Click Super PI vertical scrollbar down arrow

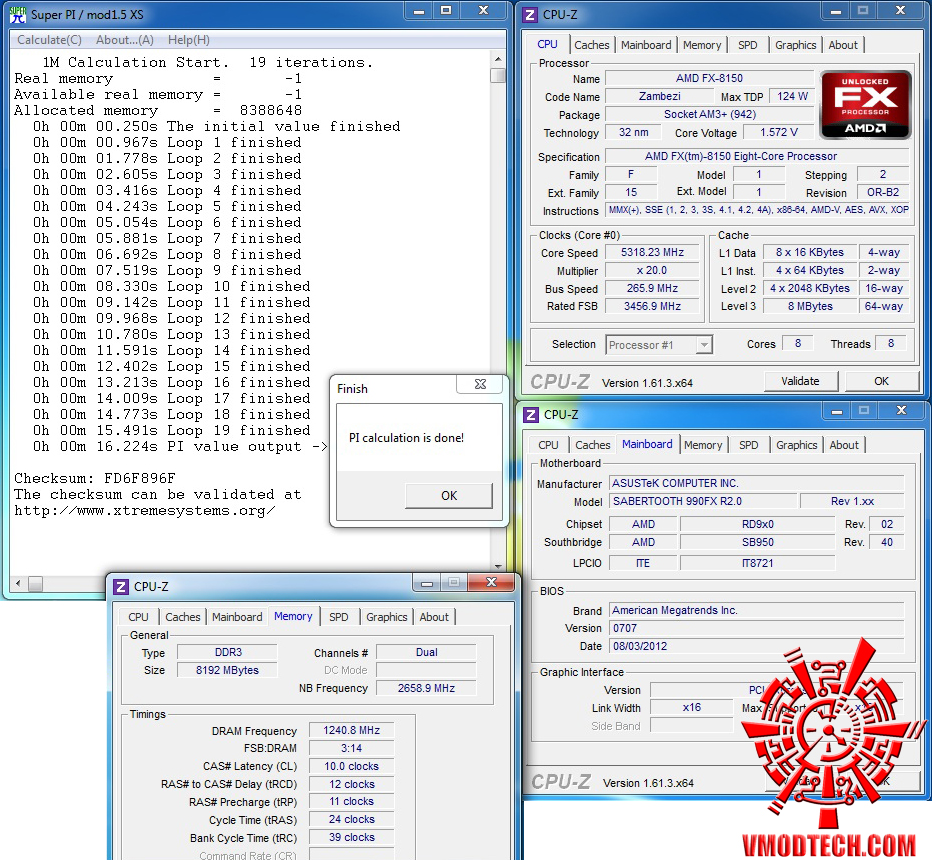click(x=498, y=567)
